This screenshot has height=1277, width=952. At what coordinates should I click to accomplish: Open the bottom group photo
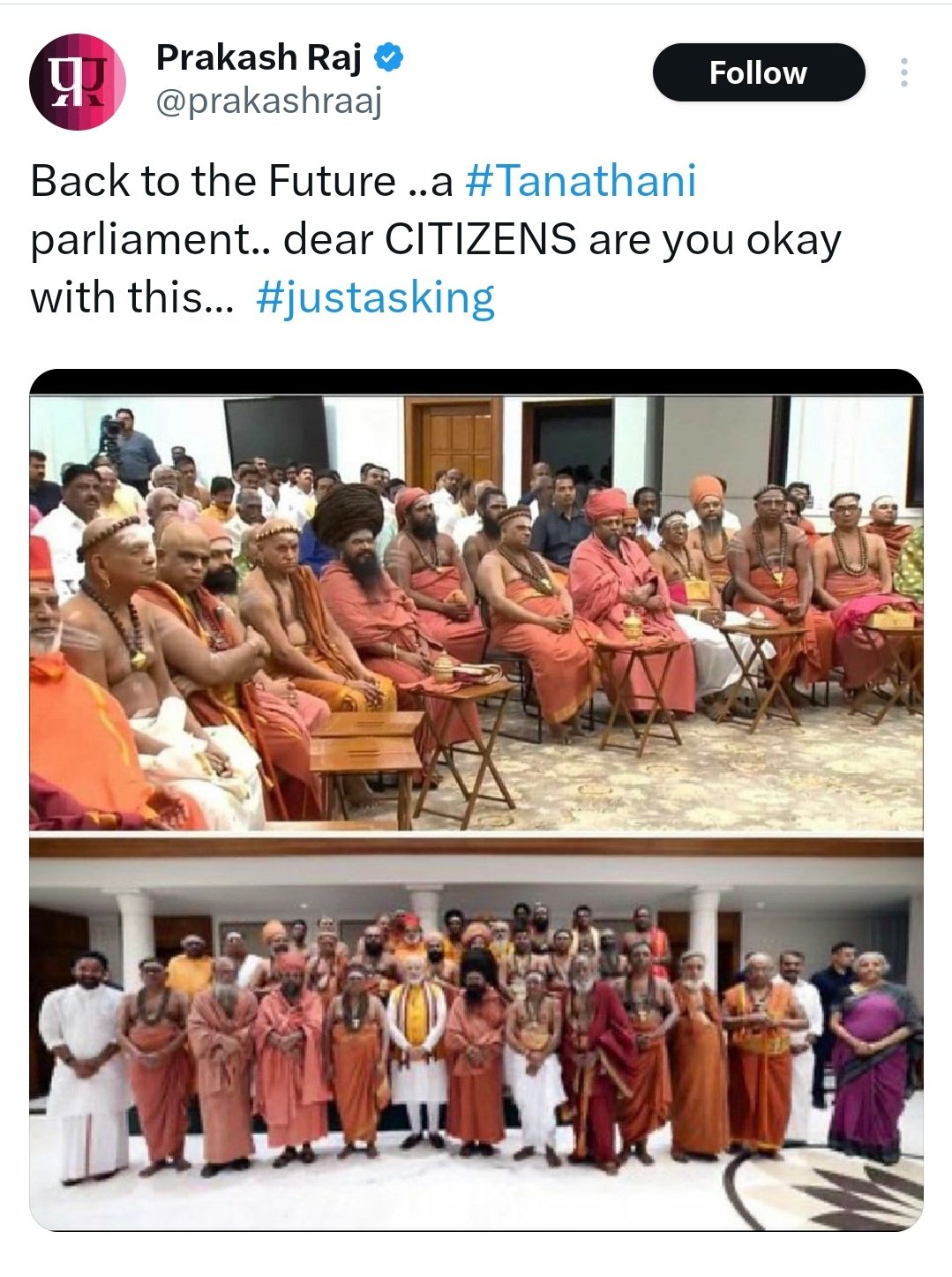tap(476, 1033)
